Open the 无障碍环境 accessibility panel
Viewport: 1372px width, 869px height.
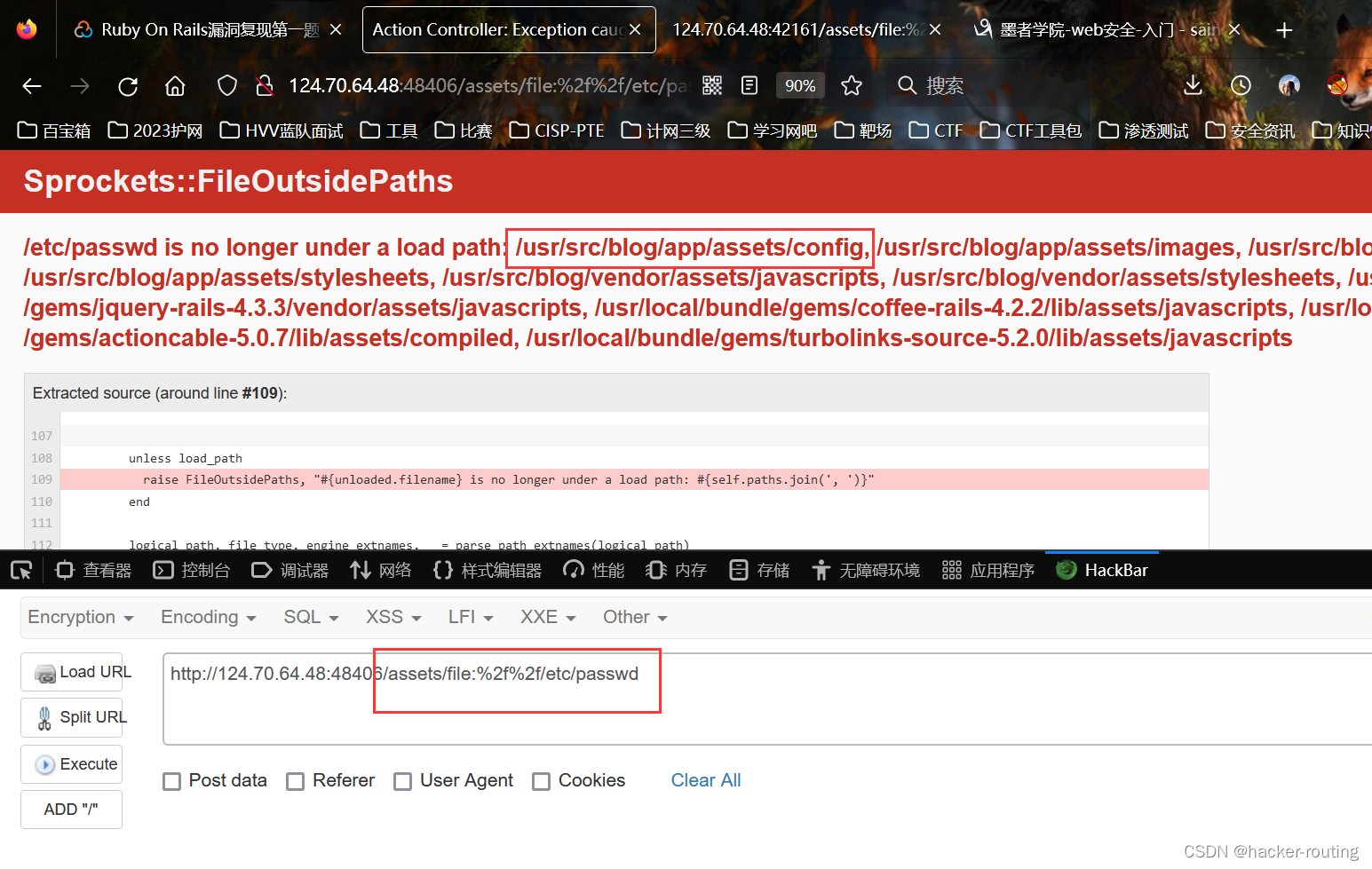pos(866,570)
